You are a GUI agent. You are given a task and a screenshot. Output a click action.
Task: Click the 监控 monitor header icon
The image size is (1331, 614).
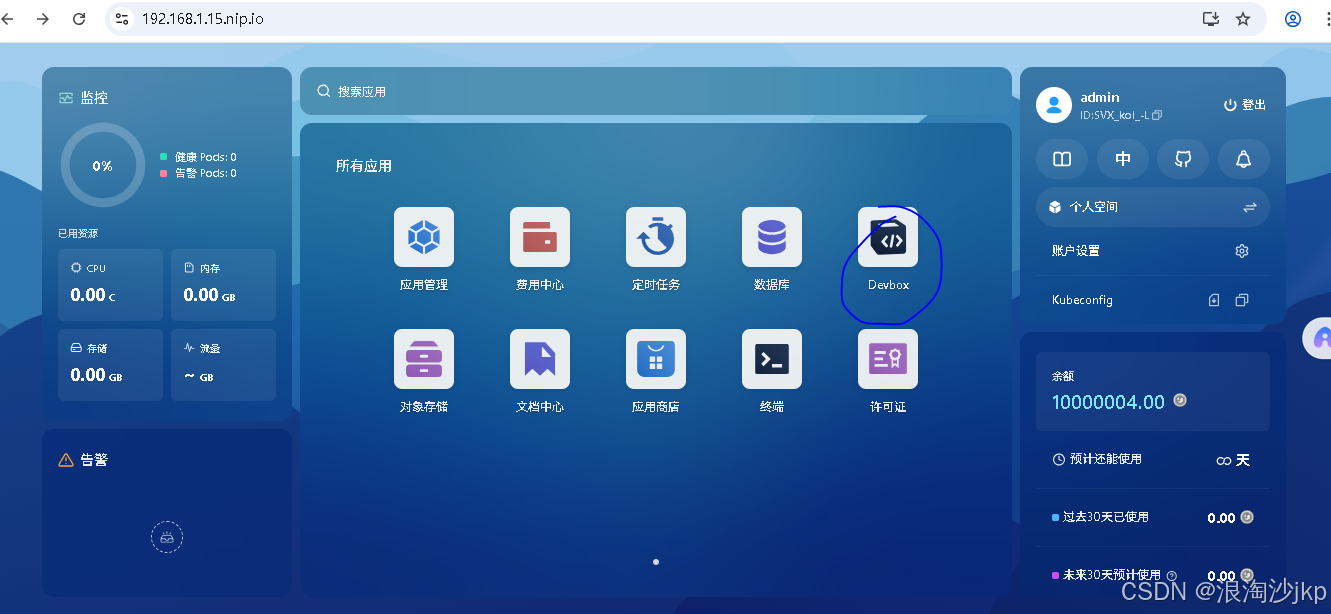coord(66,98)
